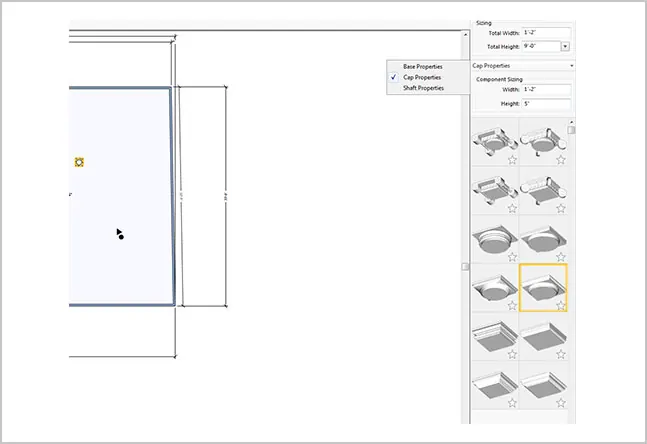
Task: Choose the square stepped cap in fifth row left
Action: pyautogui.click(x=495, y=336)
